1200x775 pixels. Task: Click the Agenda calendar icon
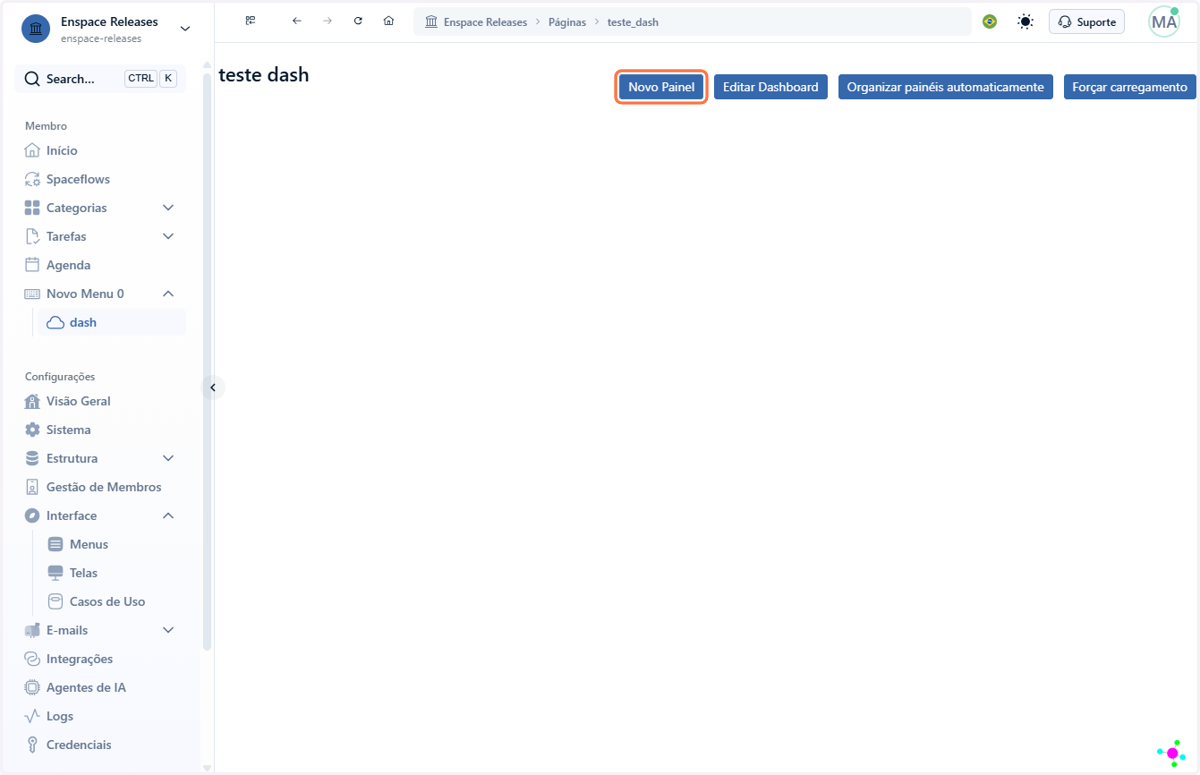32,265
